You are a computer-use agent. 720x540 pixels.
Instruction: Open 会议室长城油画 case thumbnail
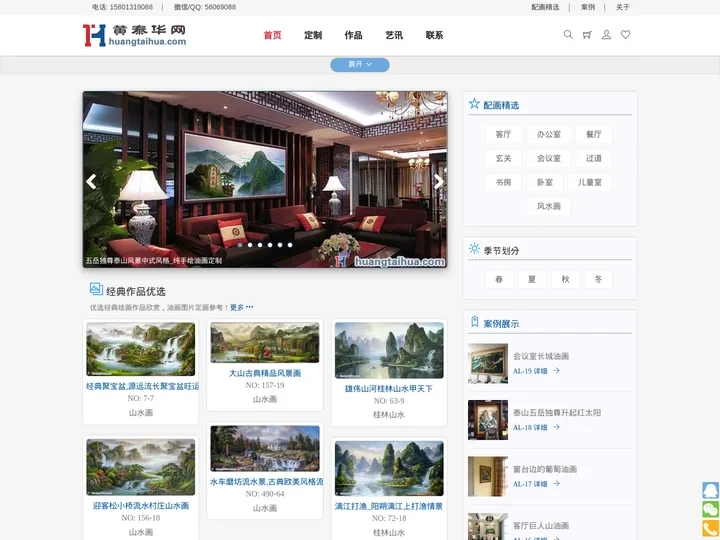coord(488,363)
